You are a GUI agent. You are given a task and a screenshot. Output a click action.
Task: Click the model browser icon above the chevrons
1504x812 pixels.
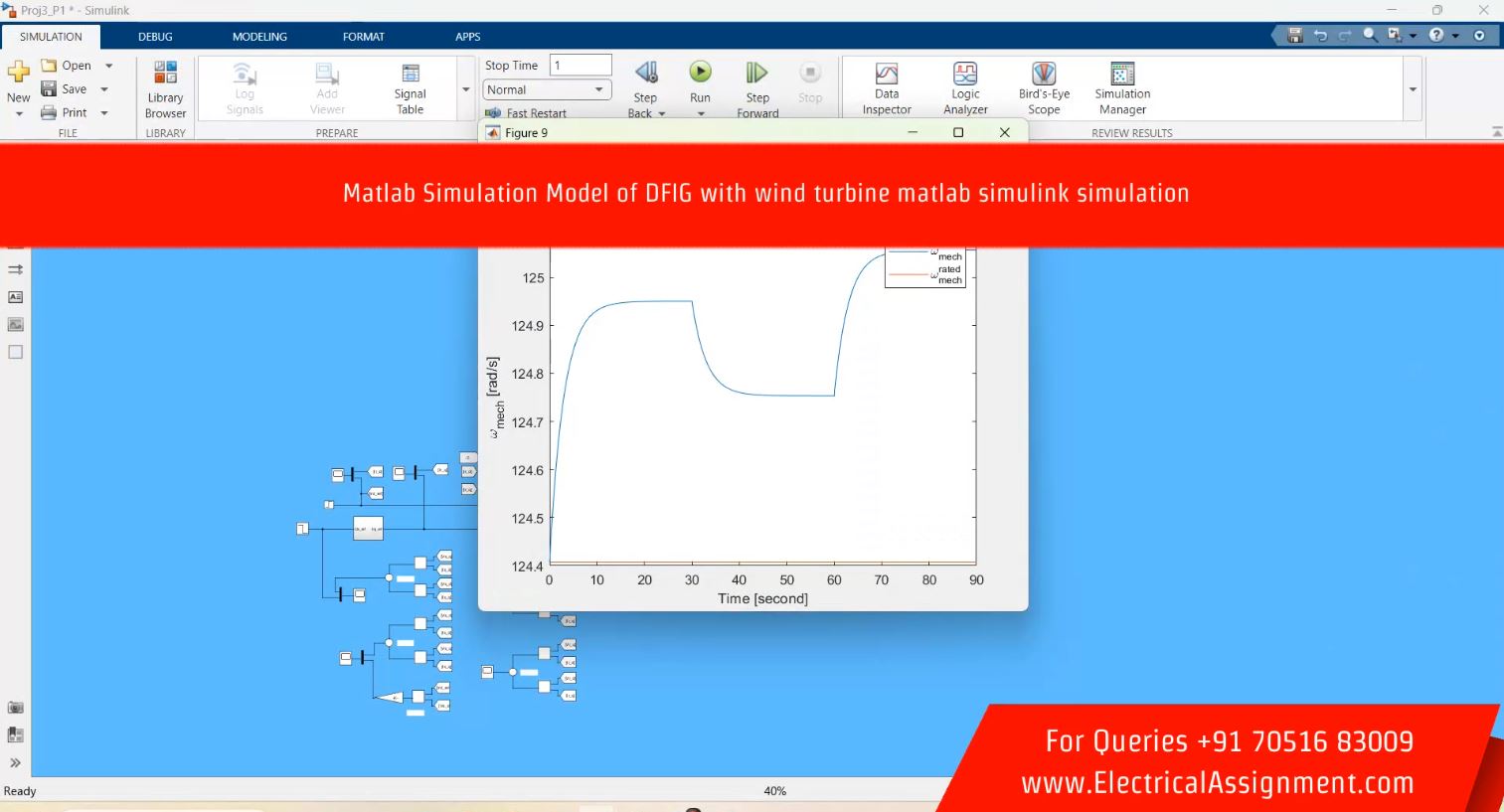click(x=15, y=735)
